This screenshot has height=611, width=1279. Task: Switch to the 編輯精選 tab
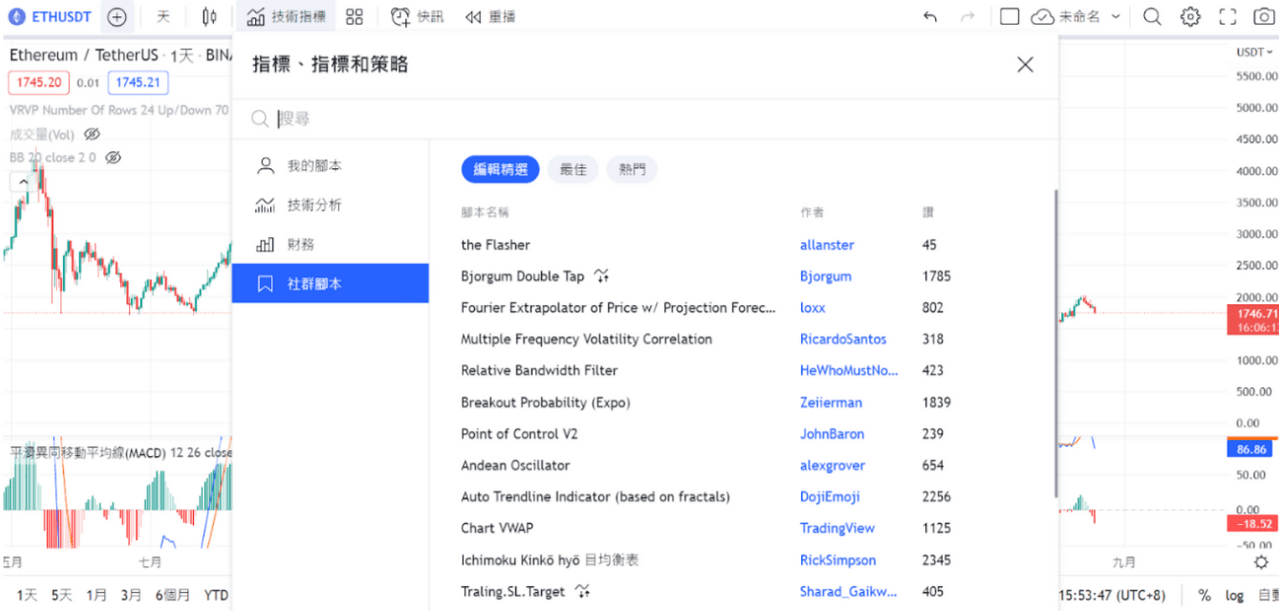point(500,170)
